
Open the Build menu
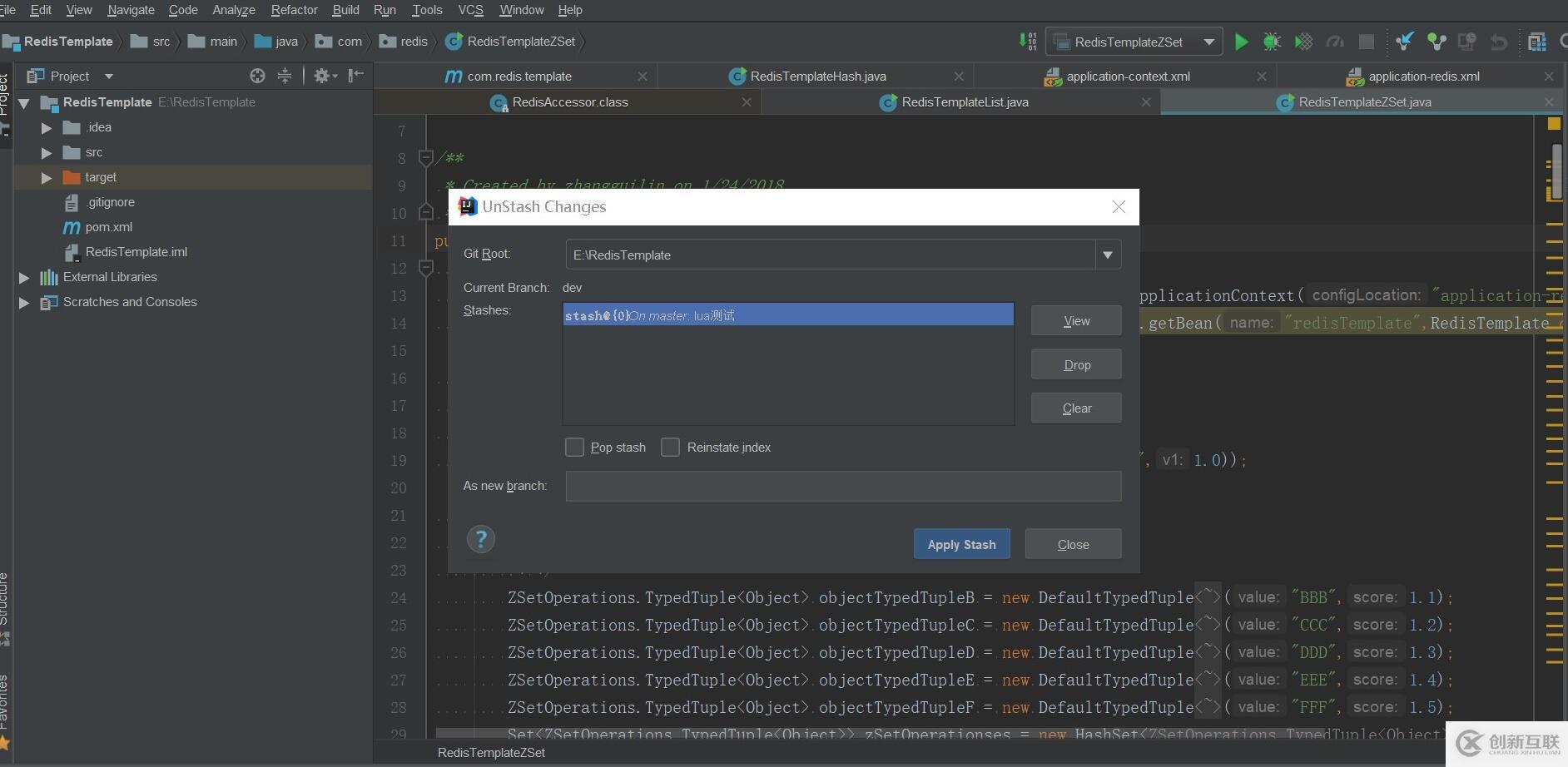coord(345,10)
